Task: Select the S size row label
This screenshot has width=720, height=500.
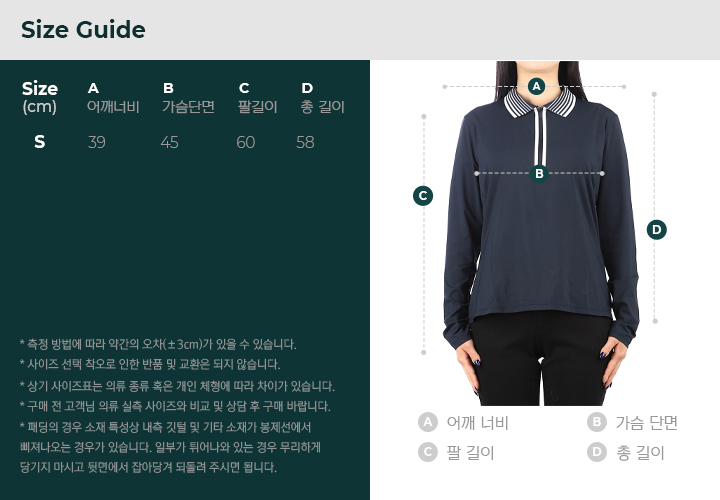Action: pyautogui.click(x=39, y=142)
